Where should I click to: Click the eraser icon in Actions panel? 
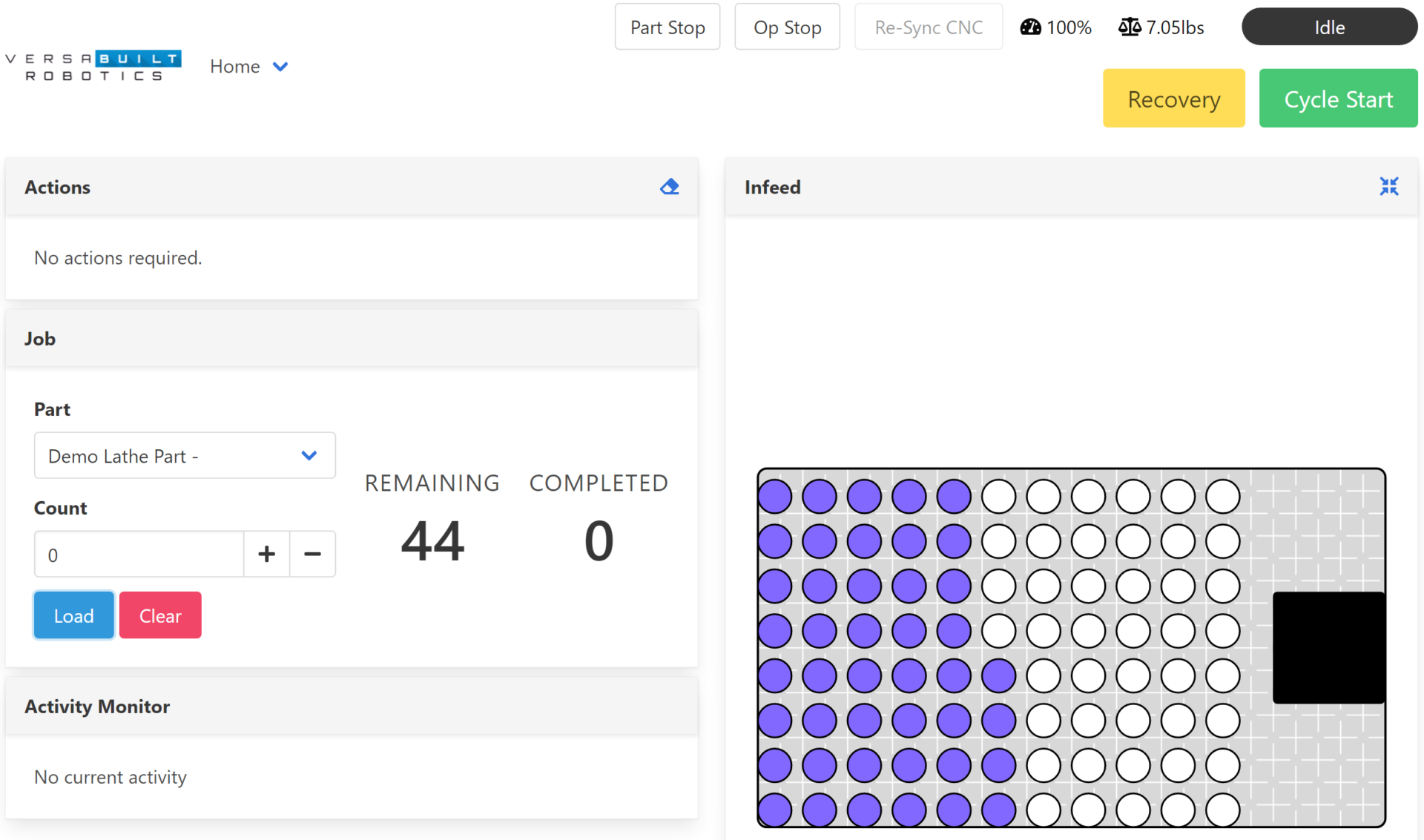pyautogui.click(x=669, y=187)
